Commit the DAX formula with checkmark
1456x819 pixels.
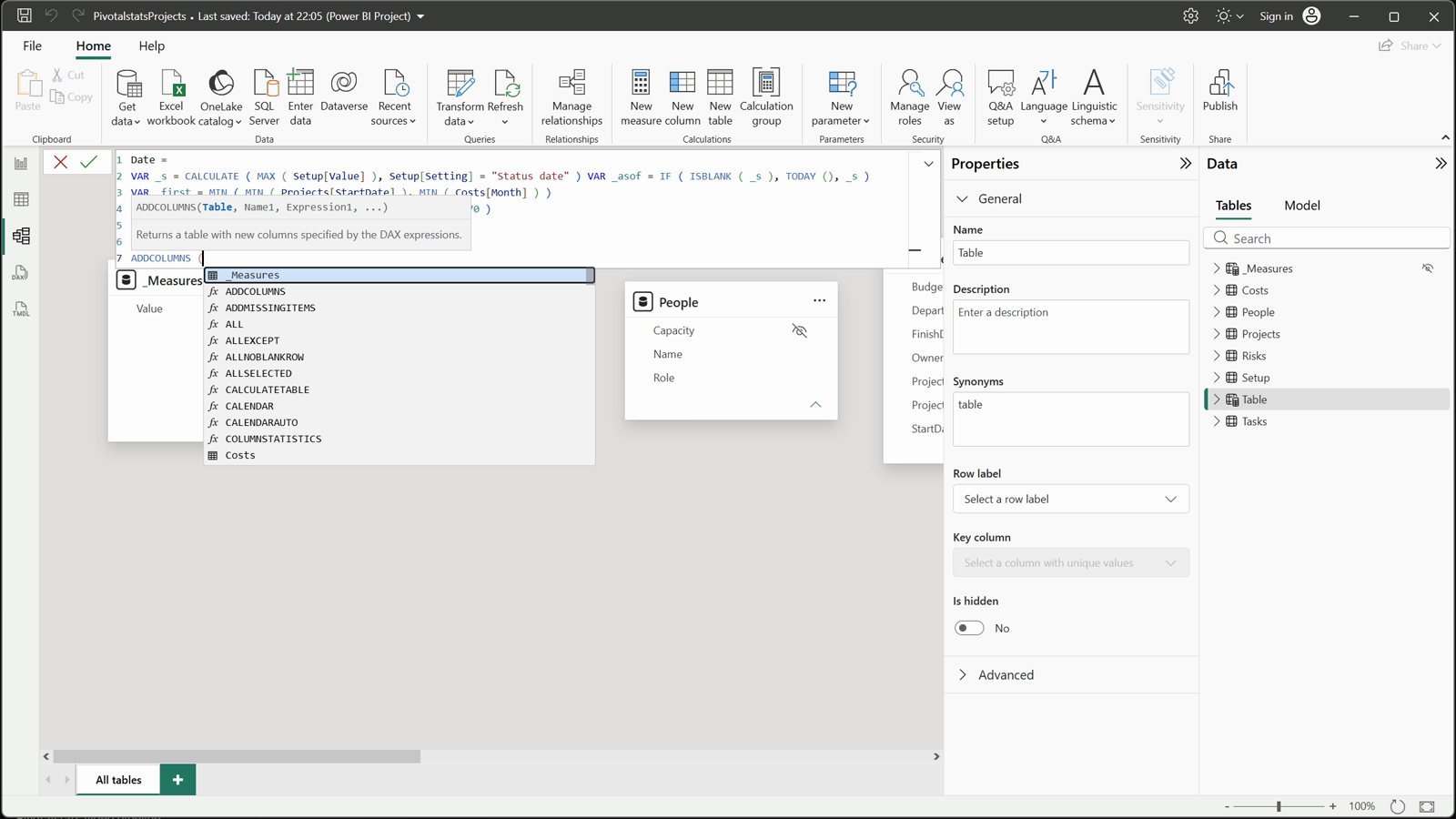(88, 162)
